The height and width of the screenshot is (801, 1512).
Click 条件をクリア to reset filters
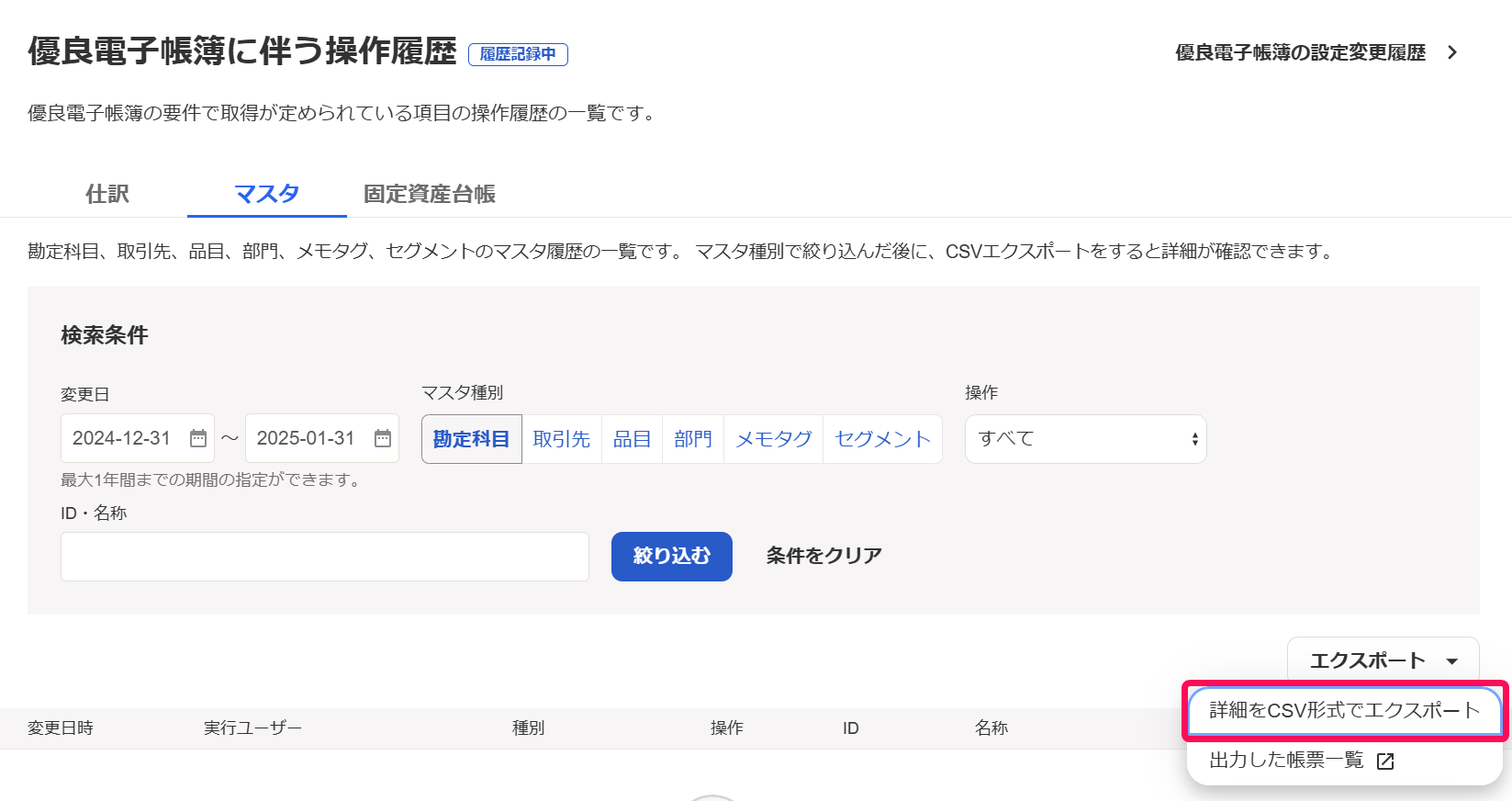824,556
